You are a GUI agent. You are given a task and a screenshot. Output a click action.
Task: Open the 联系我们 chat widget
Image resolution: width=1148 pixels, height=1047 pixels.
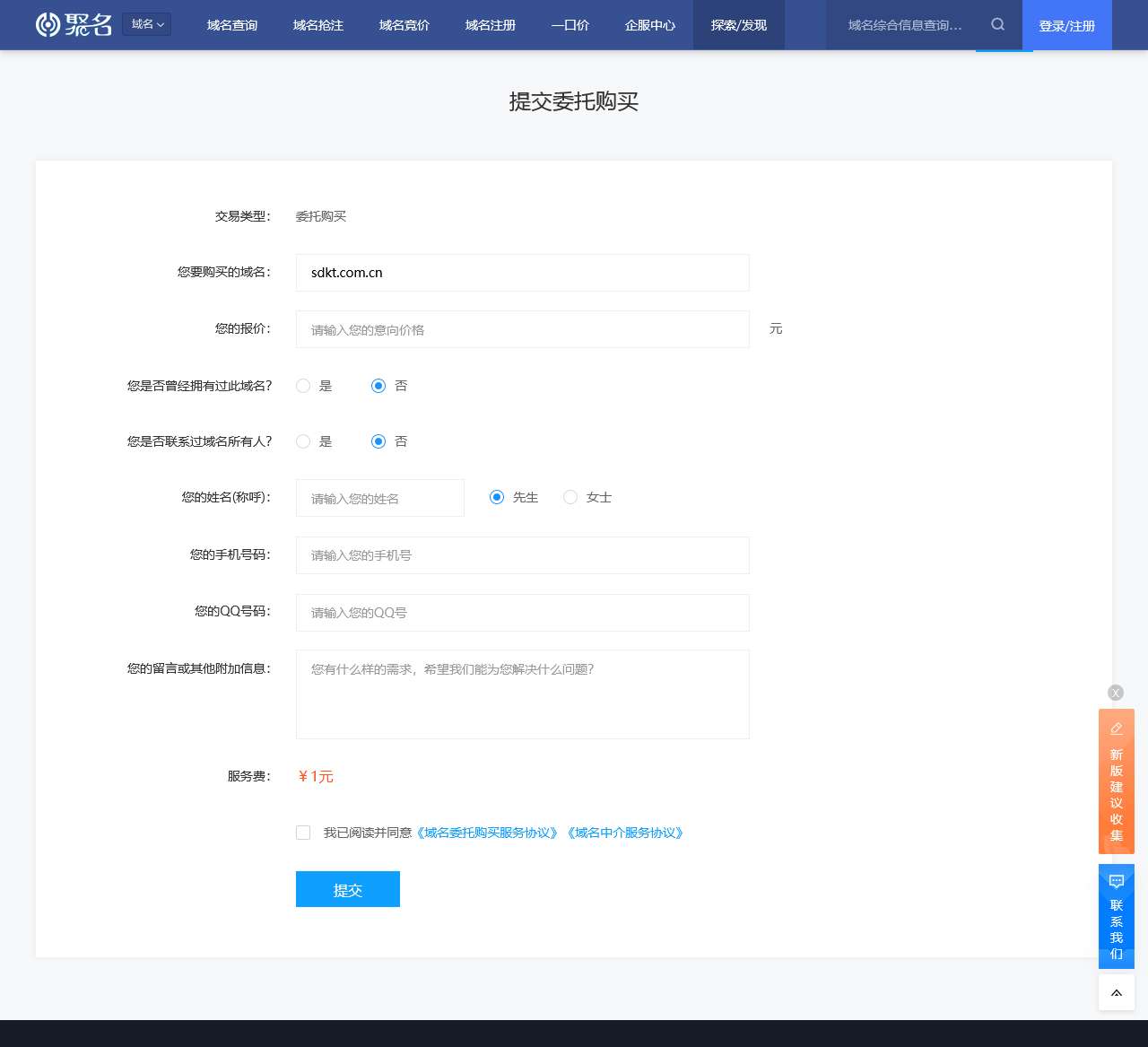point(1116,916)
